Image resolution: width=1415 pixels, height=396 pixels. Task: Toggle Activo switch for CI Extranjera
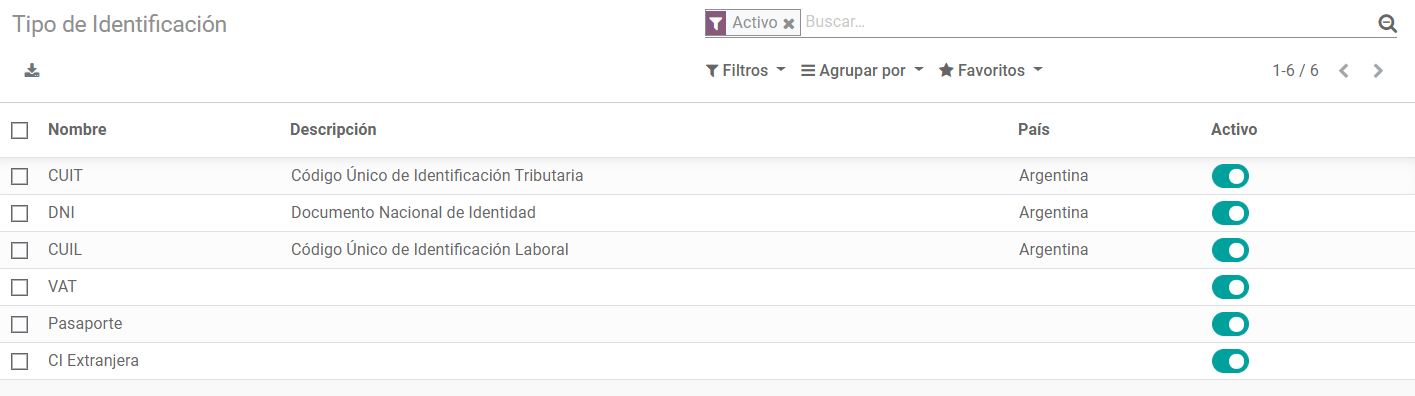click(1230, 361)
